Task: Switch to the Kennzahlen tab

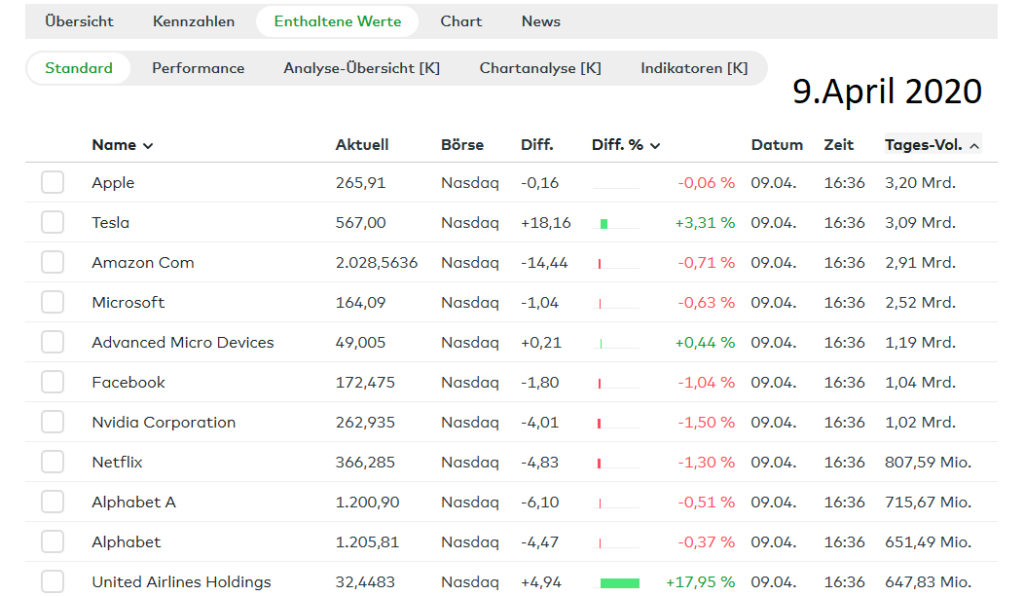Action: tap(193, 22)
